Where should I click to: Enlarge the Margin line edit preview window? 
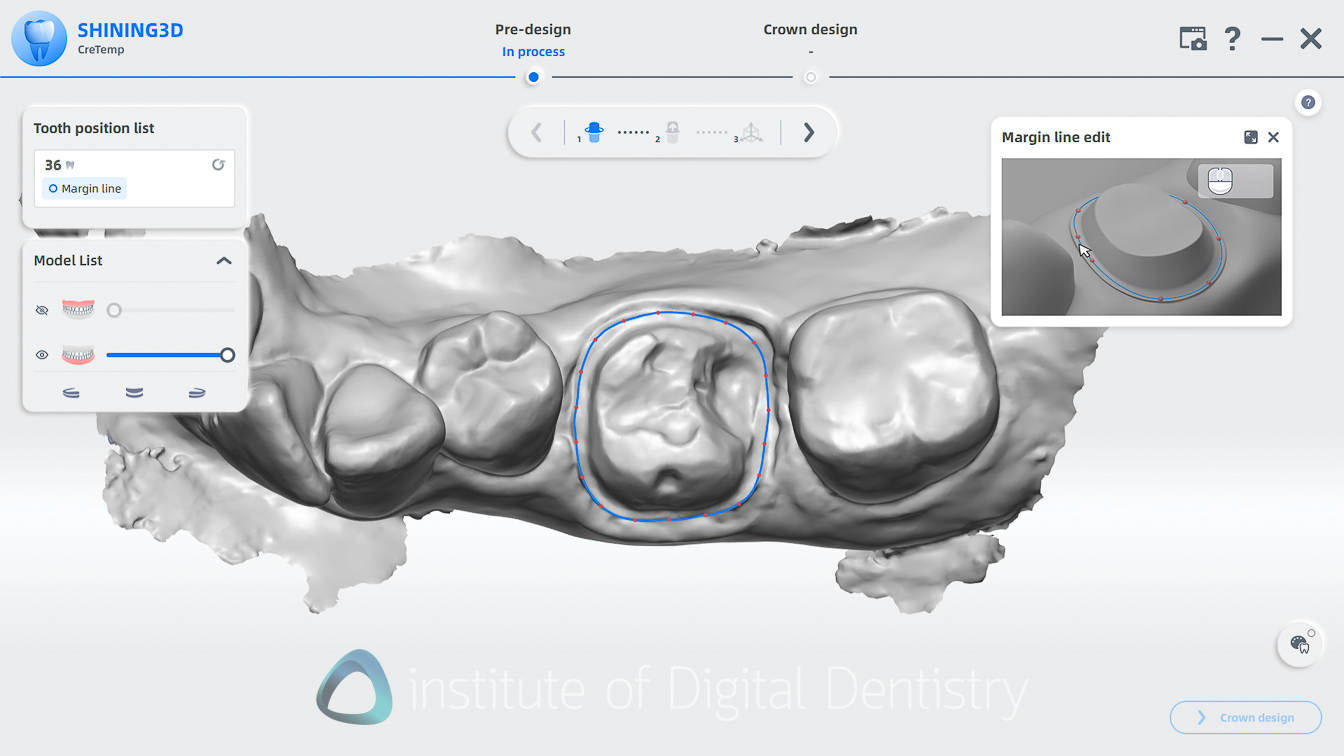[1250, 137]
